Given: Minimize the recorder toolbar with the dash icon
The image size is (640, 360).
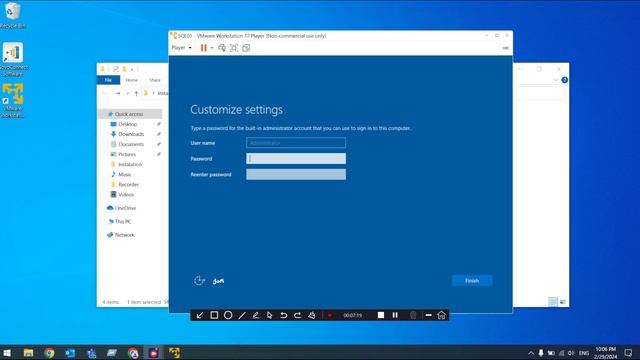Looking at the screenshot, I should click(428, 315).
